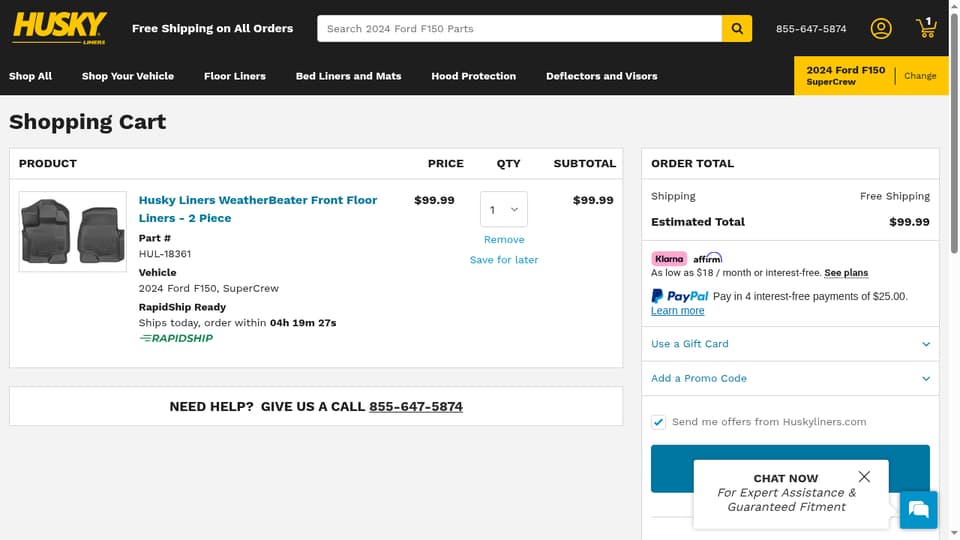
Task: Open the Floor Liners menu
Action: [234, 76]
